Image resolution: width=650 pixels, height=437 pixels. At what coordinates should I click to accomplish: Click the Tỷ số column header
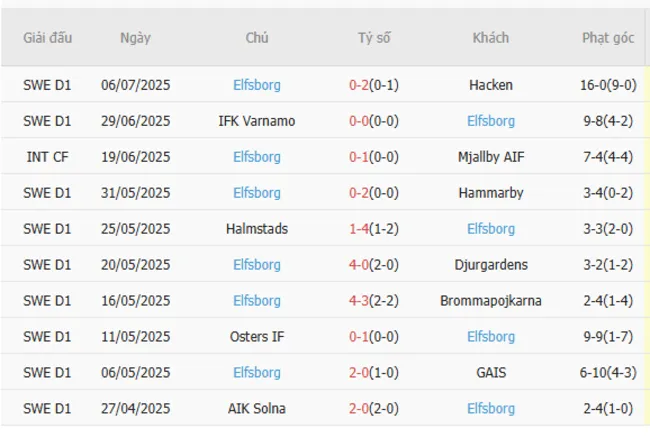[x=374, y=38]
